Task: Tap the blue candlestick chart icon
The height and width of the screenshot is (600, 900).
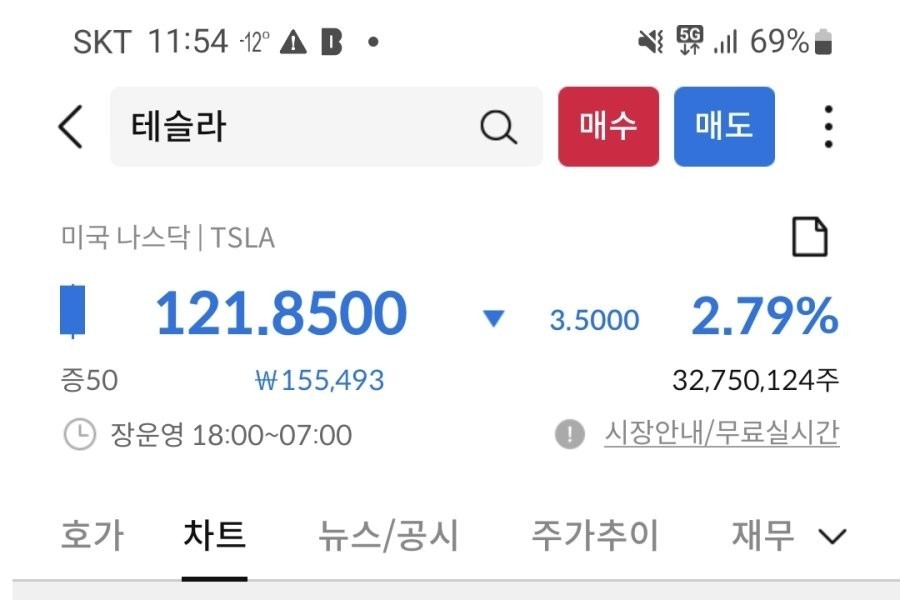Action: [x=73, y=311]
